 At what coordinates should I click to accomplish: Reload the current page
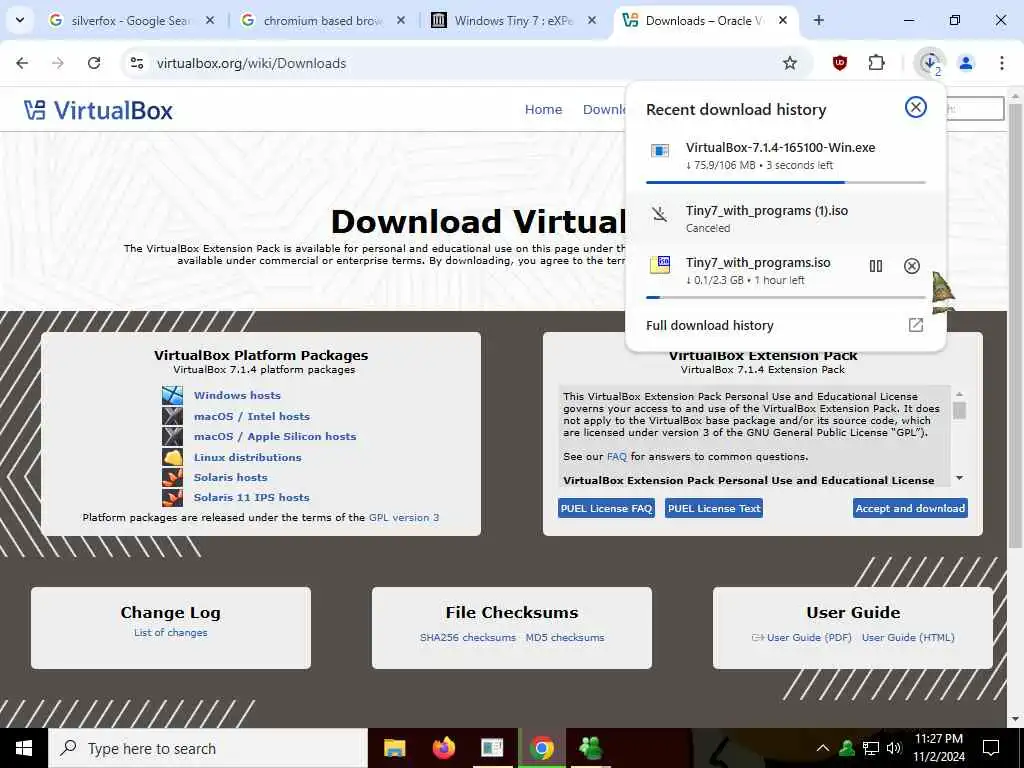pyautogui.click(x=94, y=63)
